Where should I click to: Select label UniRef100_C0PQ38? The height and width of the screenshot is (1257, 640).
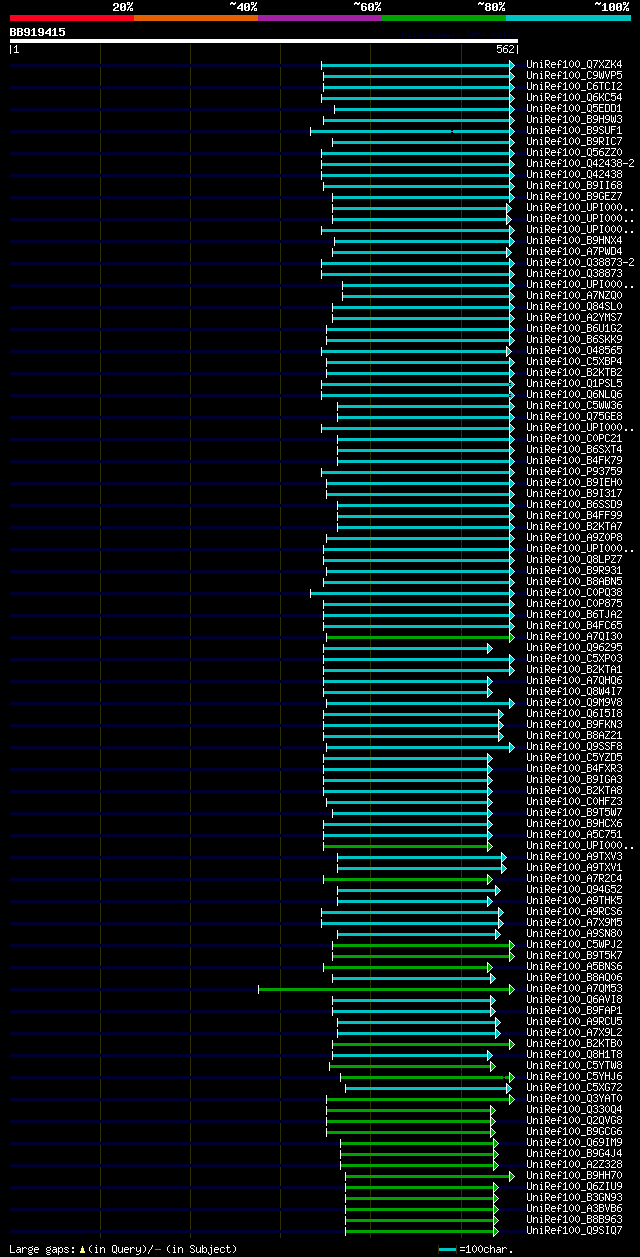click(574, 592)
